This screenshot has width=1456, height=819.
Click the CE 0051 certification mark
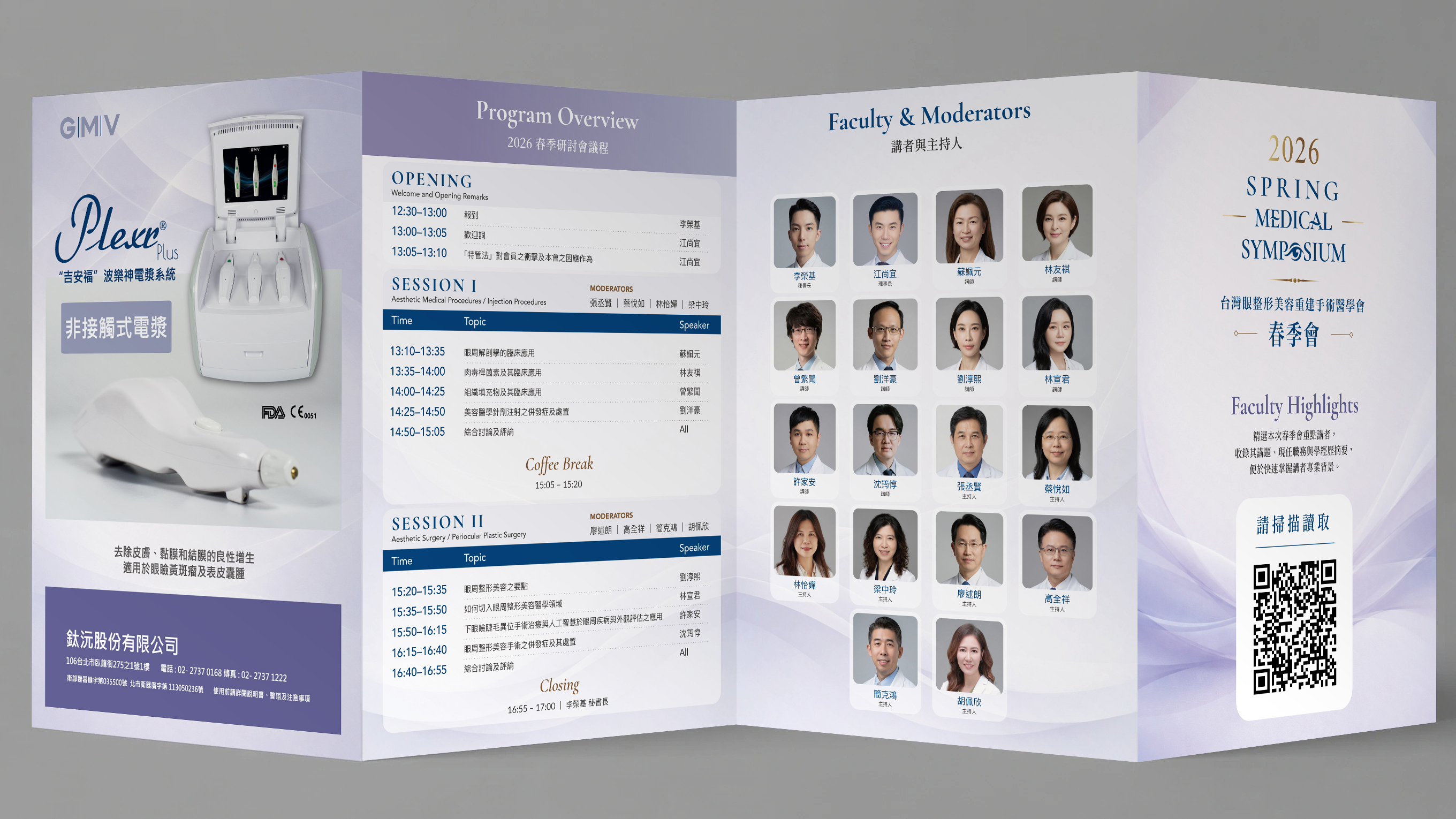point(303,413)
